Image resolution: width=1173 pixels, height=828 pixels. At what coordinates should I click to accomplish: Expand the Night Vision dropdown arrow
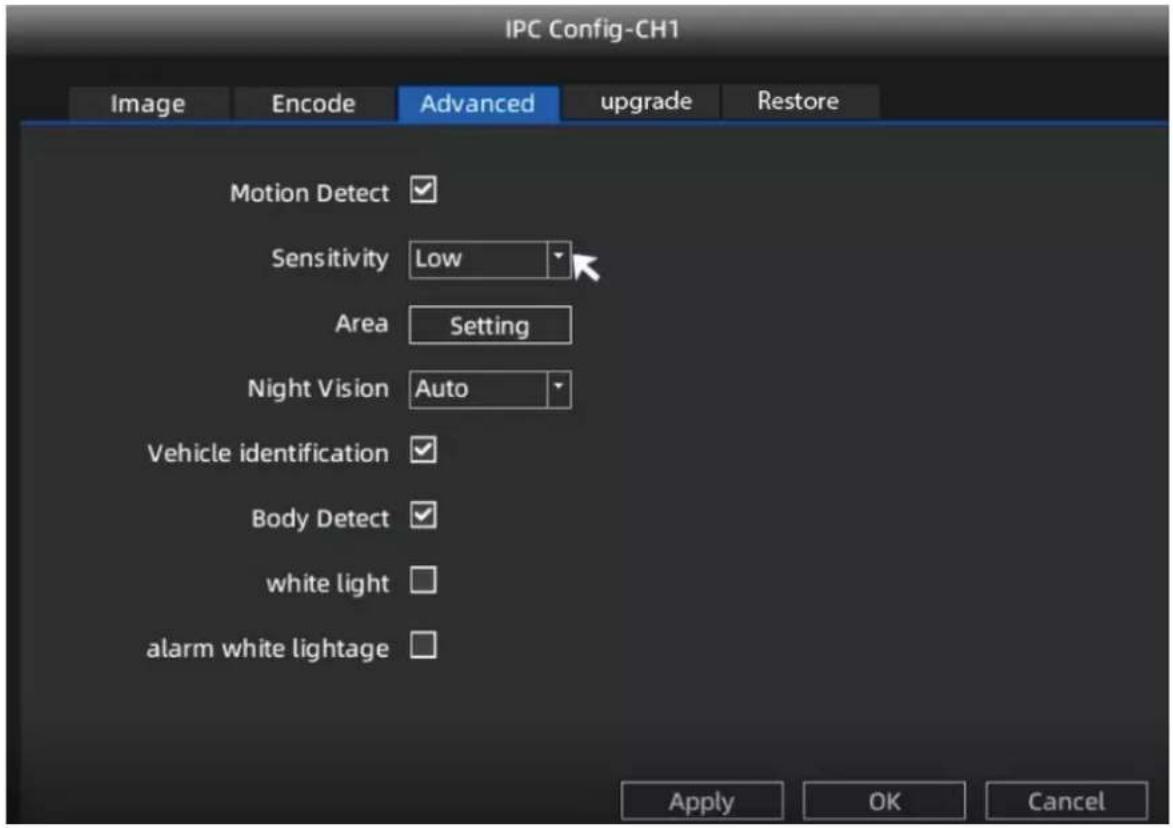559,389
